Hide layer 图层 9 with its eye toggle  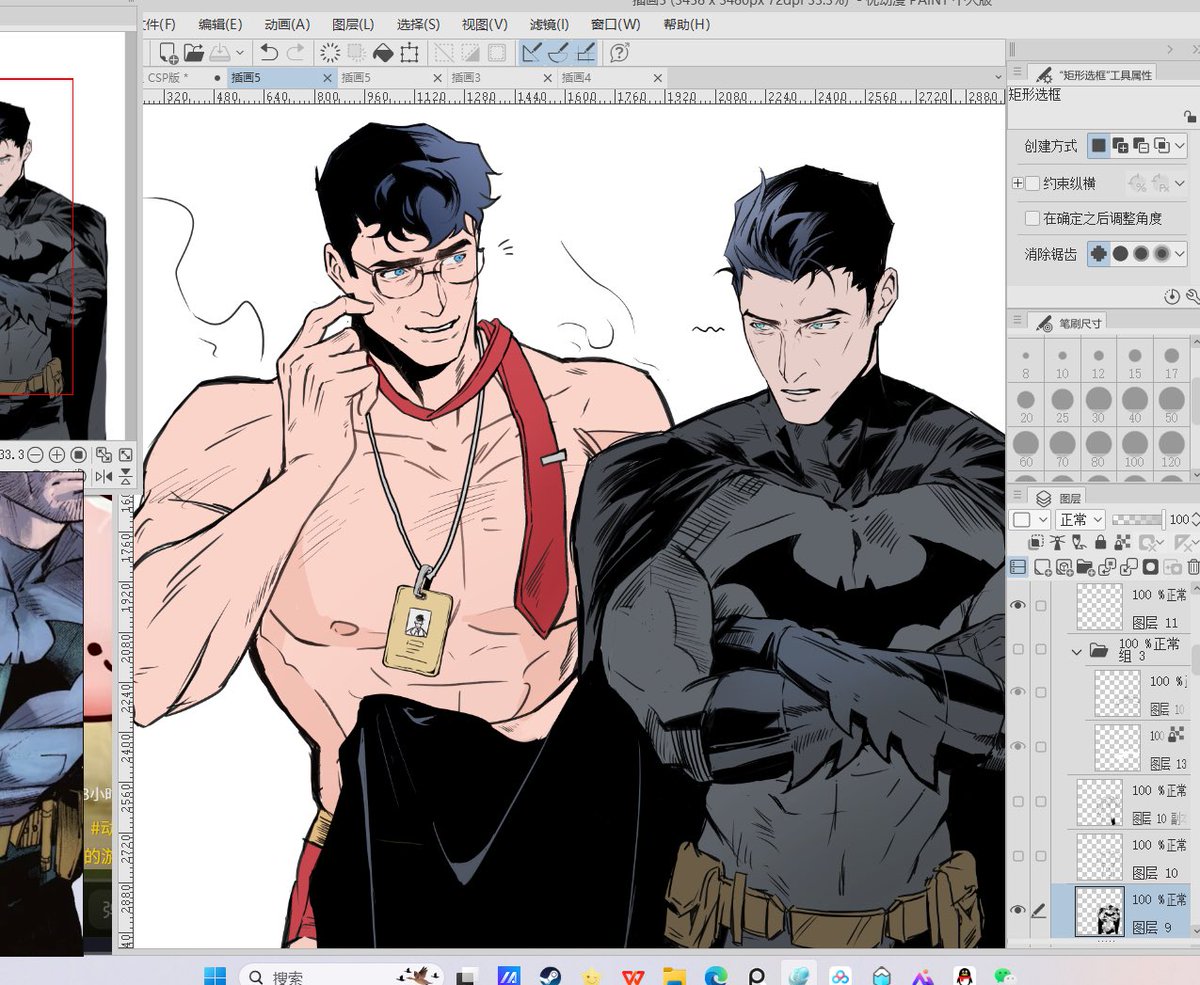[x=1017, y=908]
